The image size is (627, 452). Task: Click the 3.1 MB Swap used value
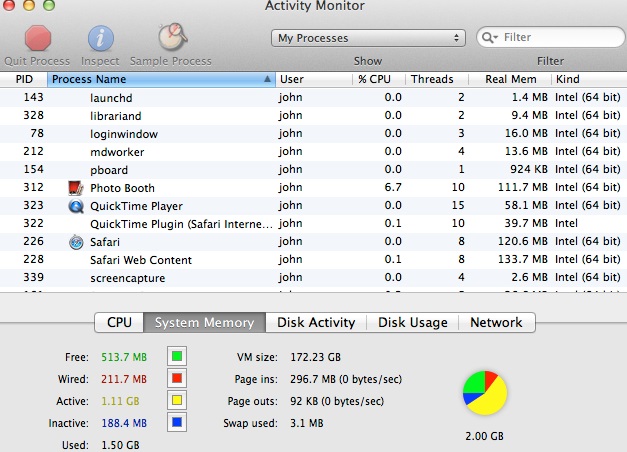[x=307, y=423]
